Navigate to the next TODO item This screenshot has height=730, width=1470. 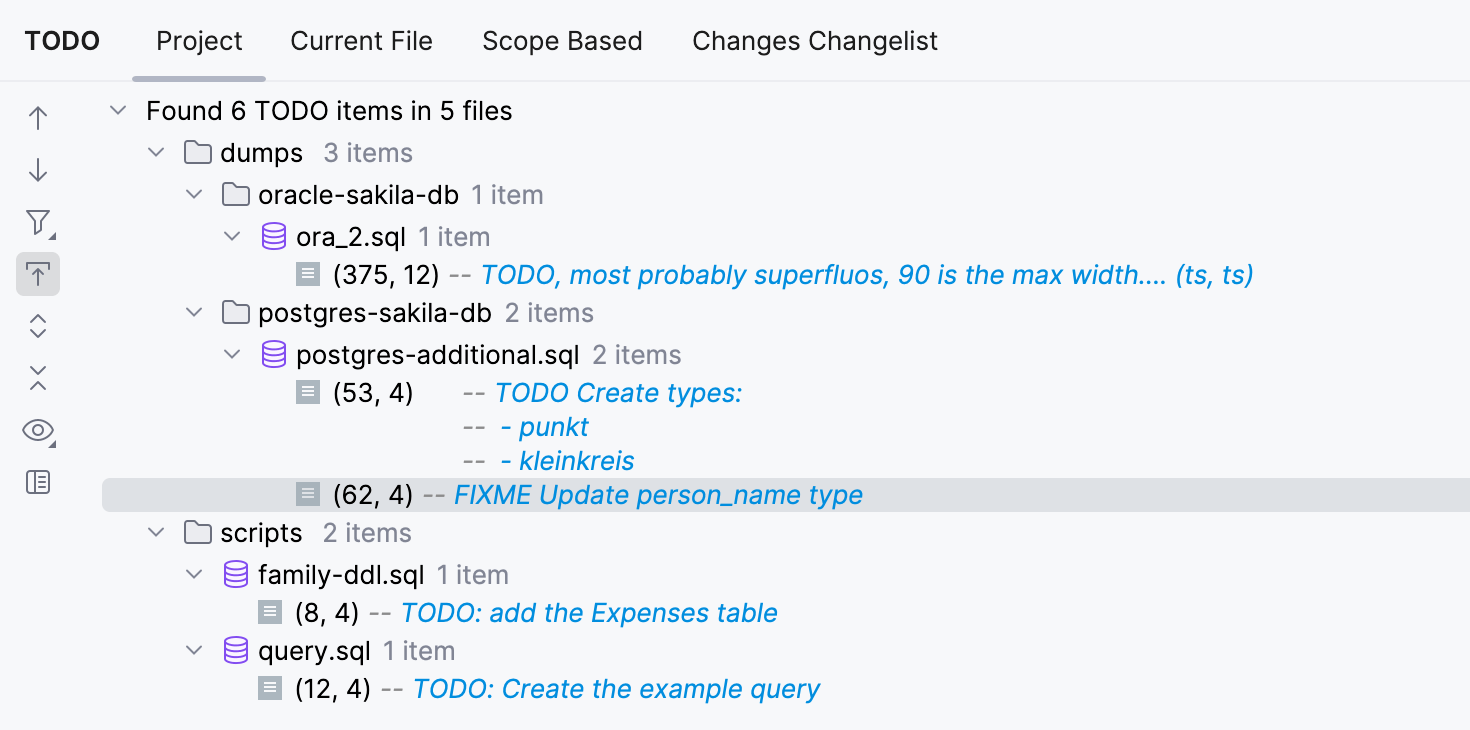(x=37, y=170)
